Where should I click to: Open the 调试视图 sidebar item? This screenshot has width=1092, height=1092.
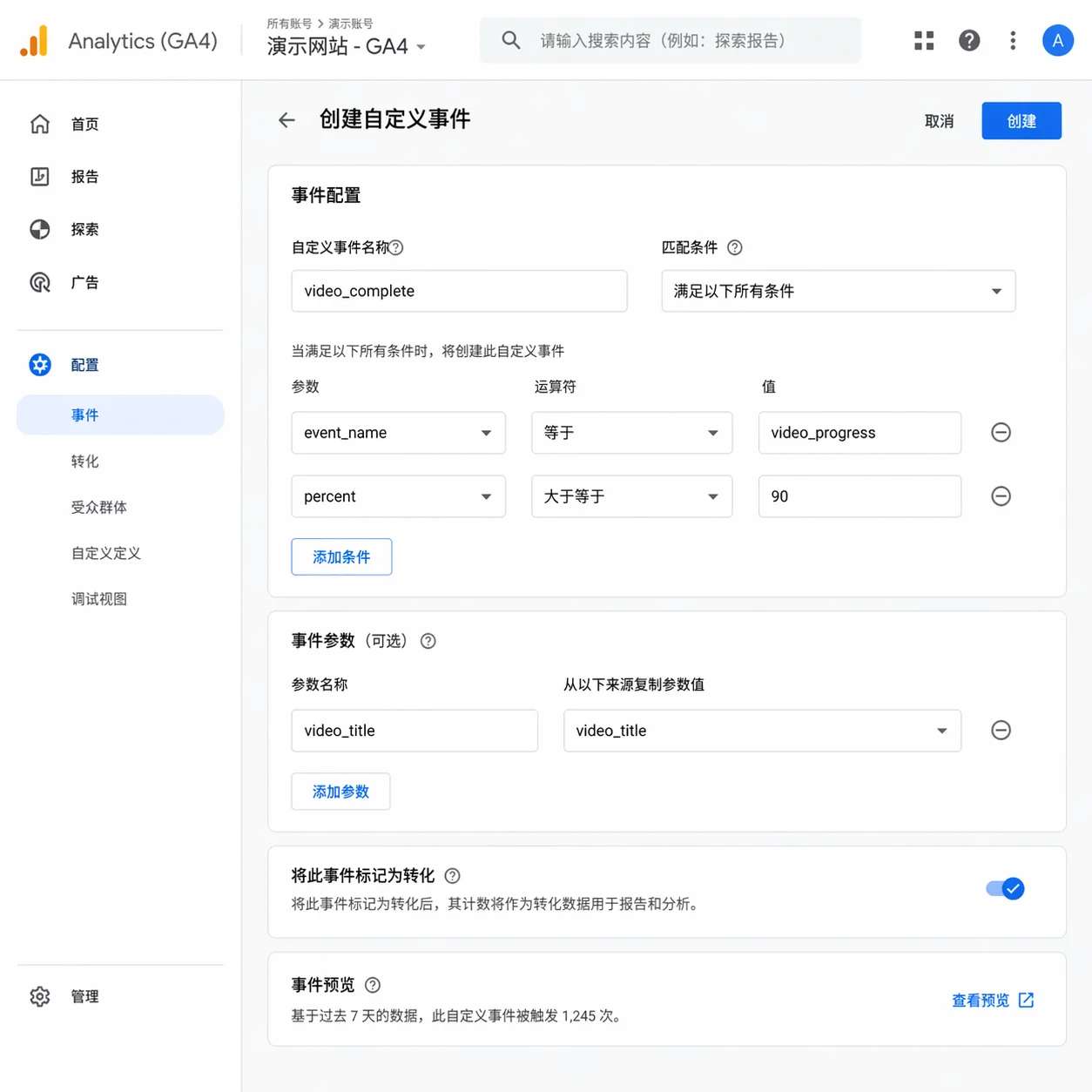(98, 598)
